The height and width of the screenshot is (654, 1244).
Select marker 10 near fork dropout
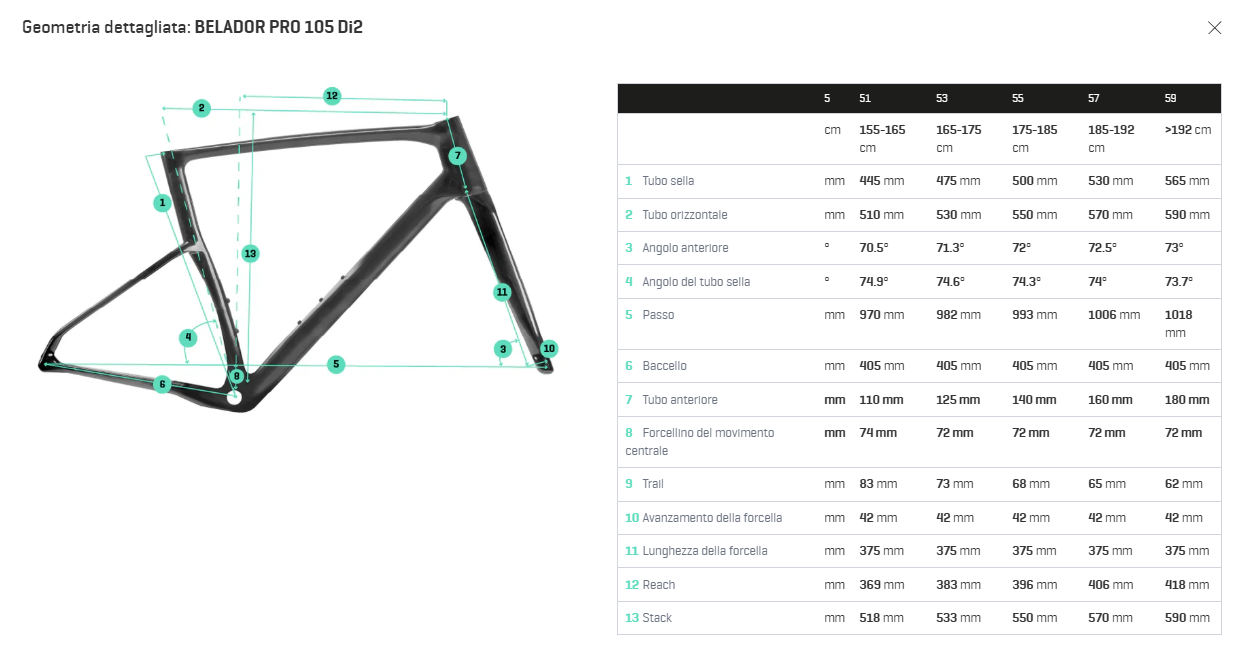click(549, 349)
